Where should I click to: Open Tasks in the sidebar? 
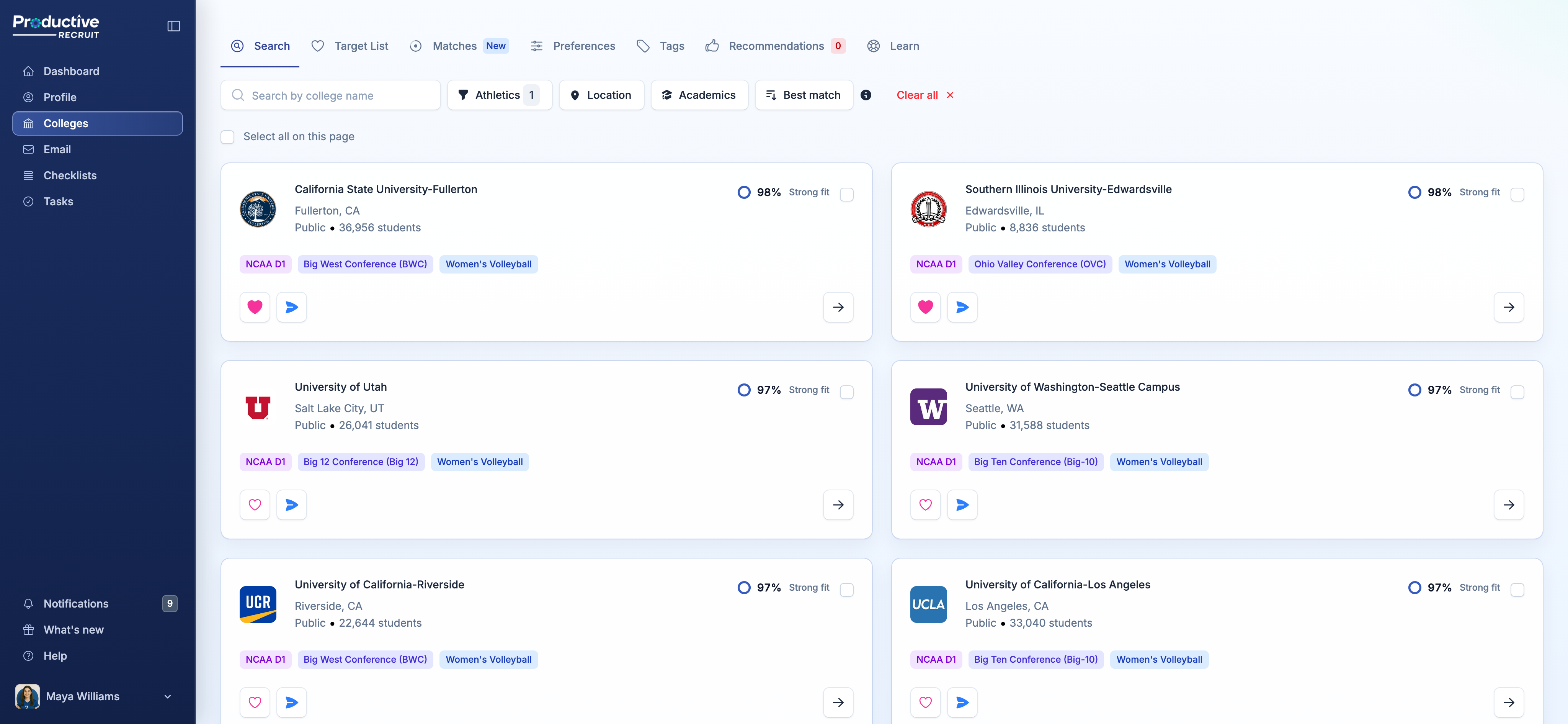(x=97, y=201)
